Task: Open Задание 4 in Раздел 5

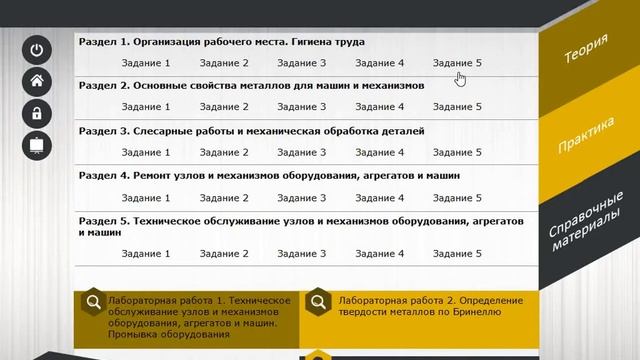Action: pos(380,254)
